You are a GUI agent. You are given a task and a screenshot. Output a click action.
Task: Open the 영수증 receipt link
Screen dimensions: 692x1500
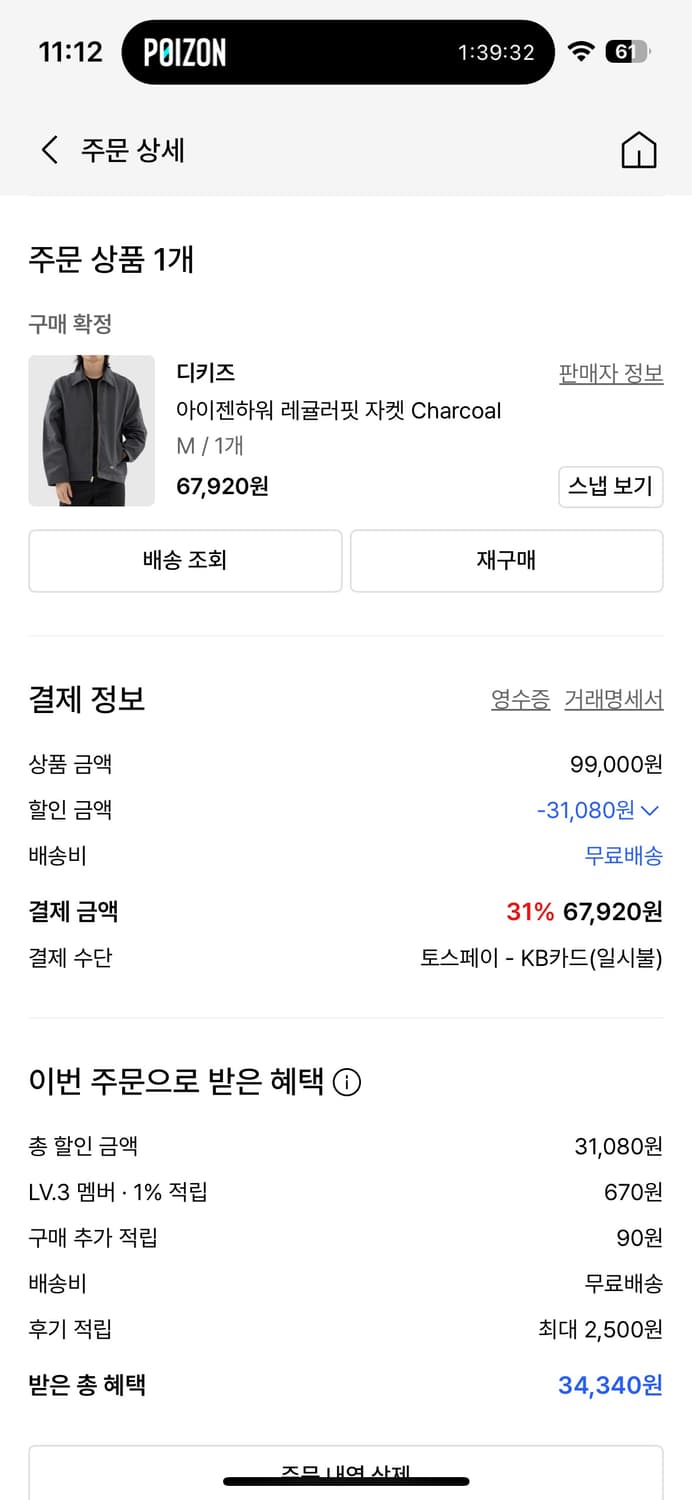(x=519, y=700)
